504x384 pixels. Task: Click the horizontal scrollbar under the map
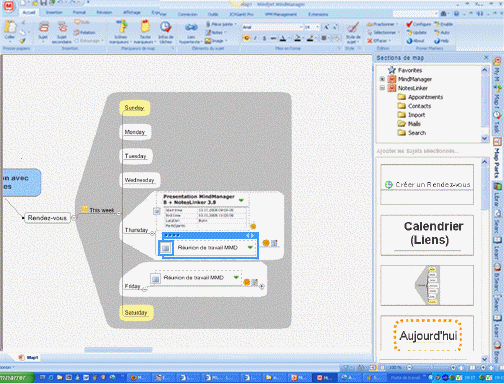click(118, 350)
